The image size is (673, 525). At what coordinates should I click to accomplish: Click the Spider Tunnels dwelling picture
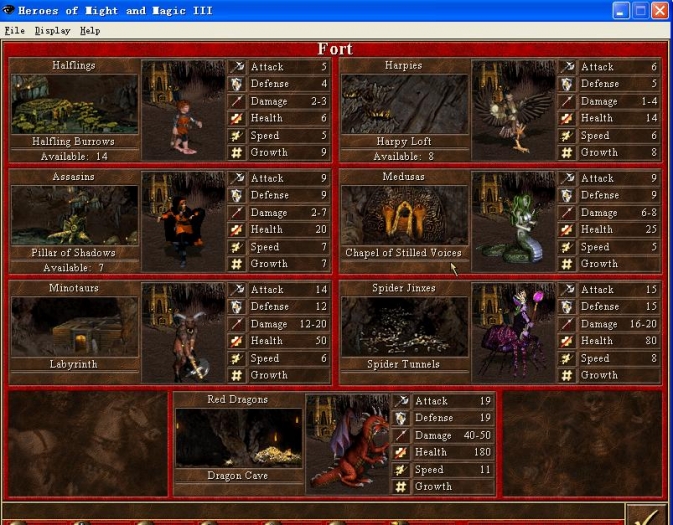point(404,327)
